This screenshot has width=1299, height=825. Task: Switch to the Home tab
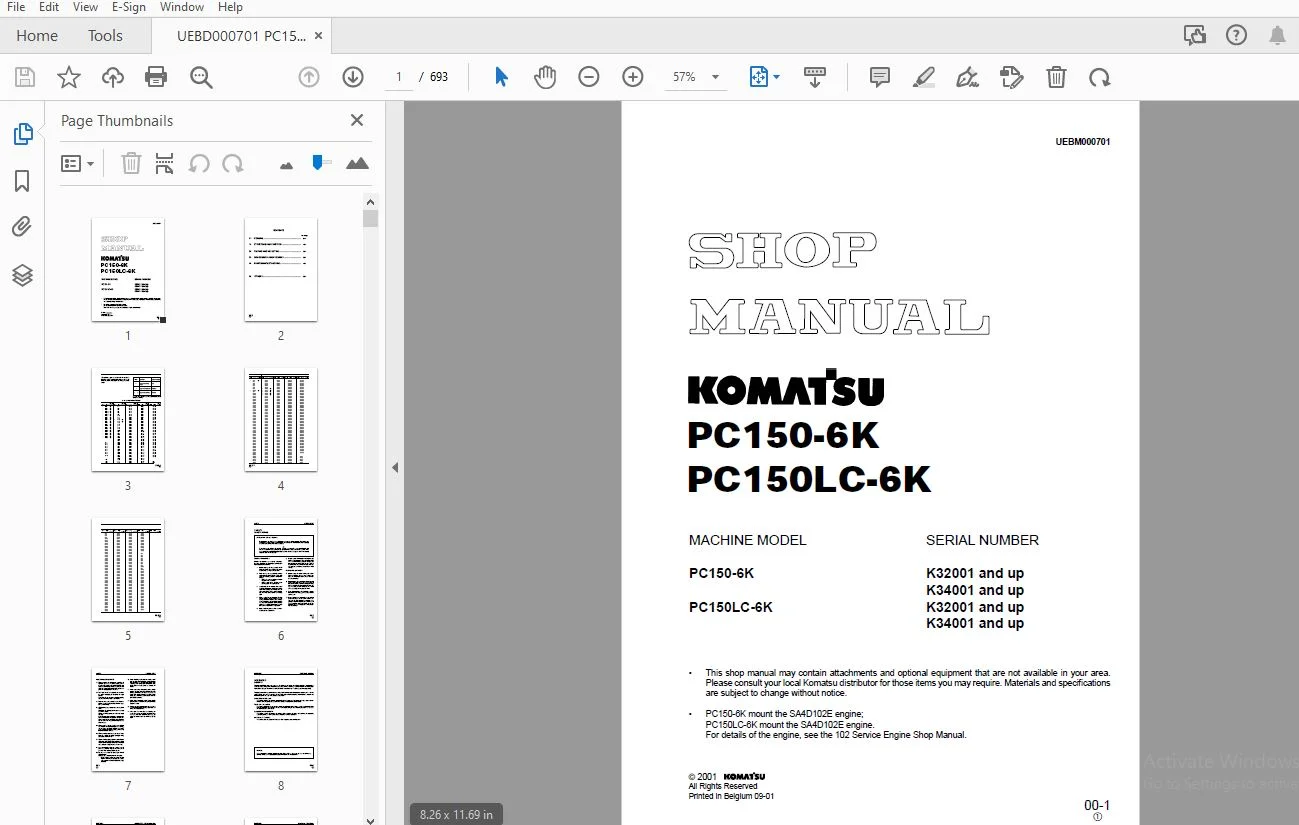[x=37, y=35]
